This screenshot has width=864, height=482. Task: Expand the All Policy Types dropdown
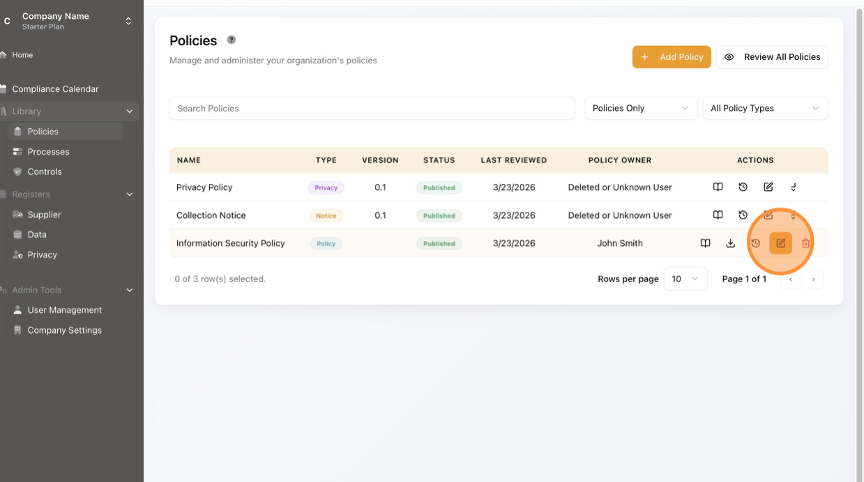click(x=765, y=108)
